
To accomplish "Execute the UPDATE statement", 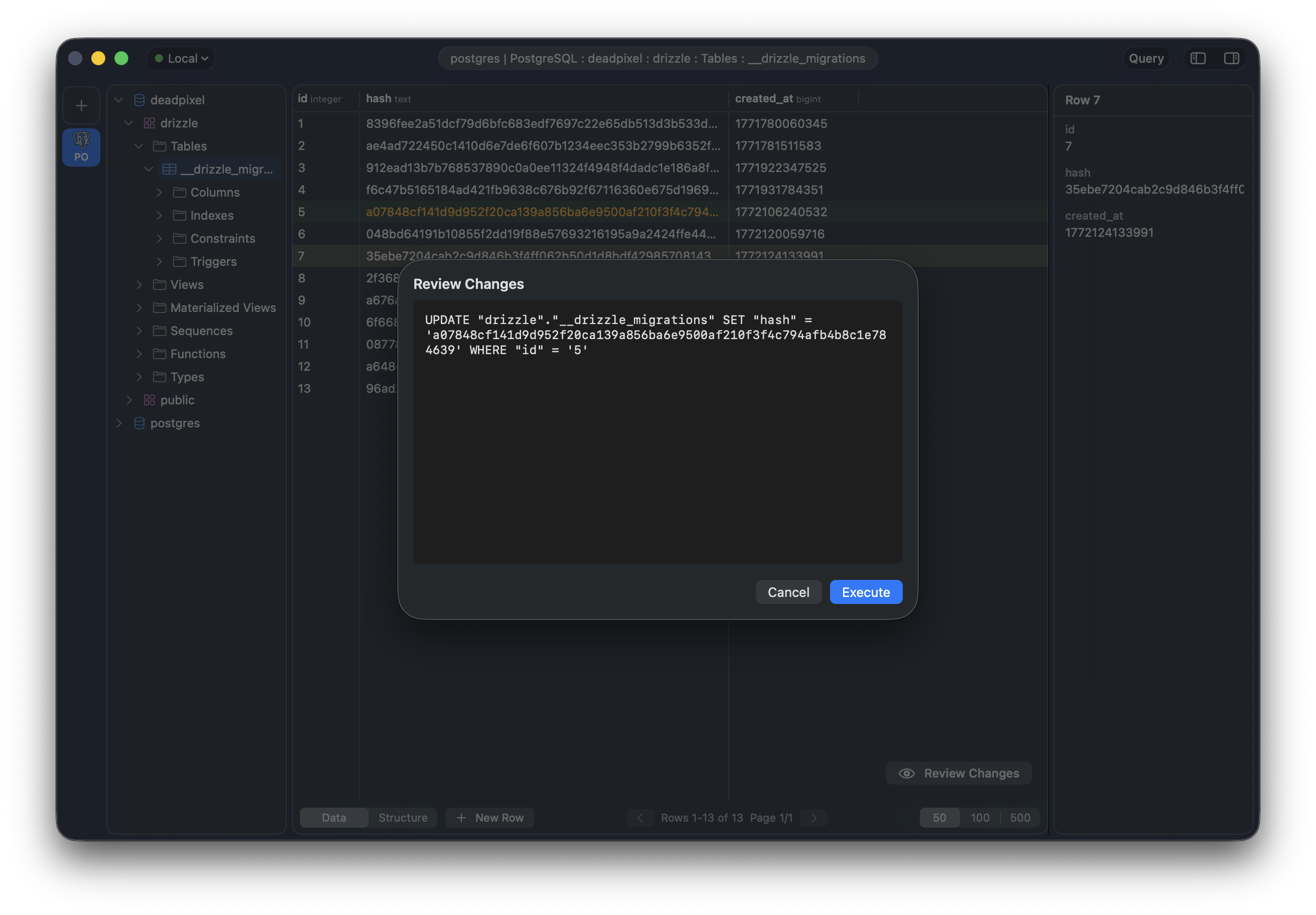I will tap(866, 591).
